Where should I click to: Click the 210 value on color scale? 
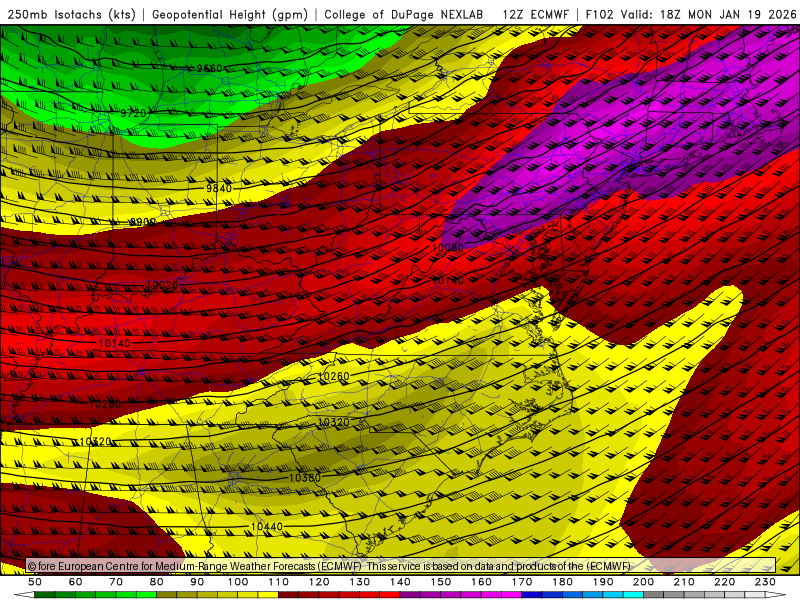684,582
